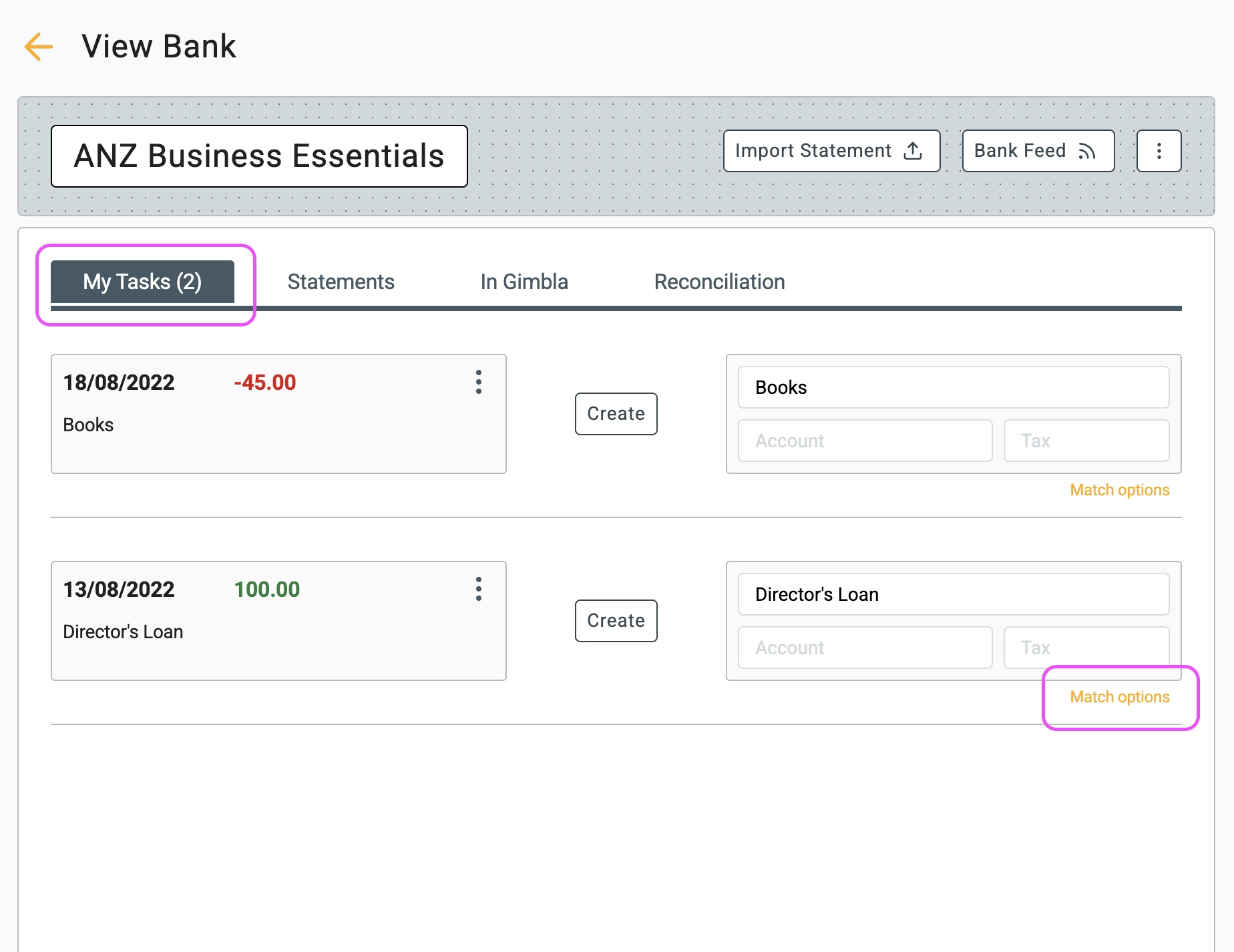Click the Import Statement button
The height and width of the screenshot is (952, 1234).
click(x=831, y=151)
